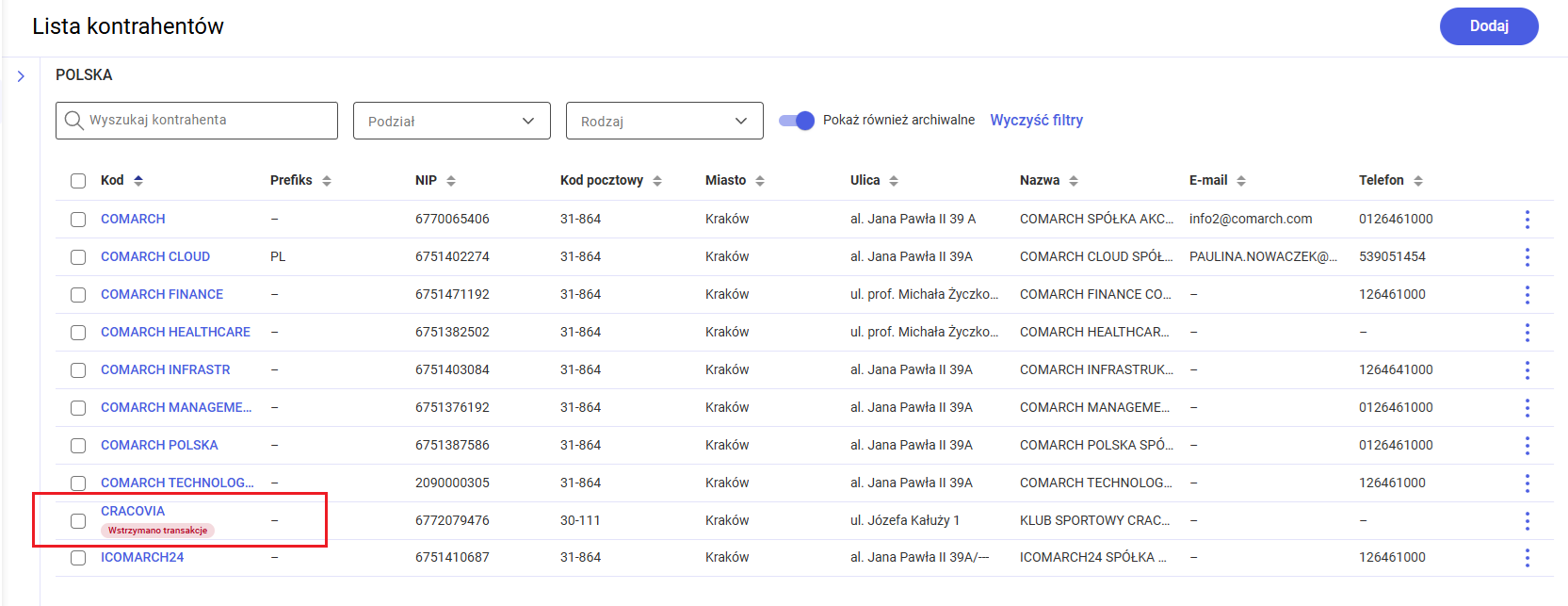Sort by Miasto using sort arrows

760,181
